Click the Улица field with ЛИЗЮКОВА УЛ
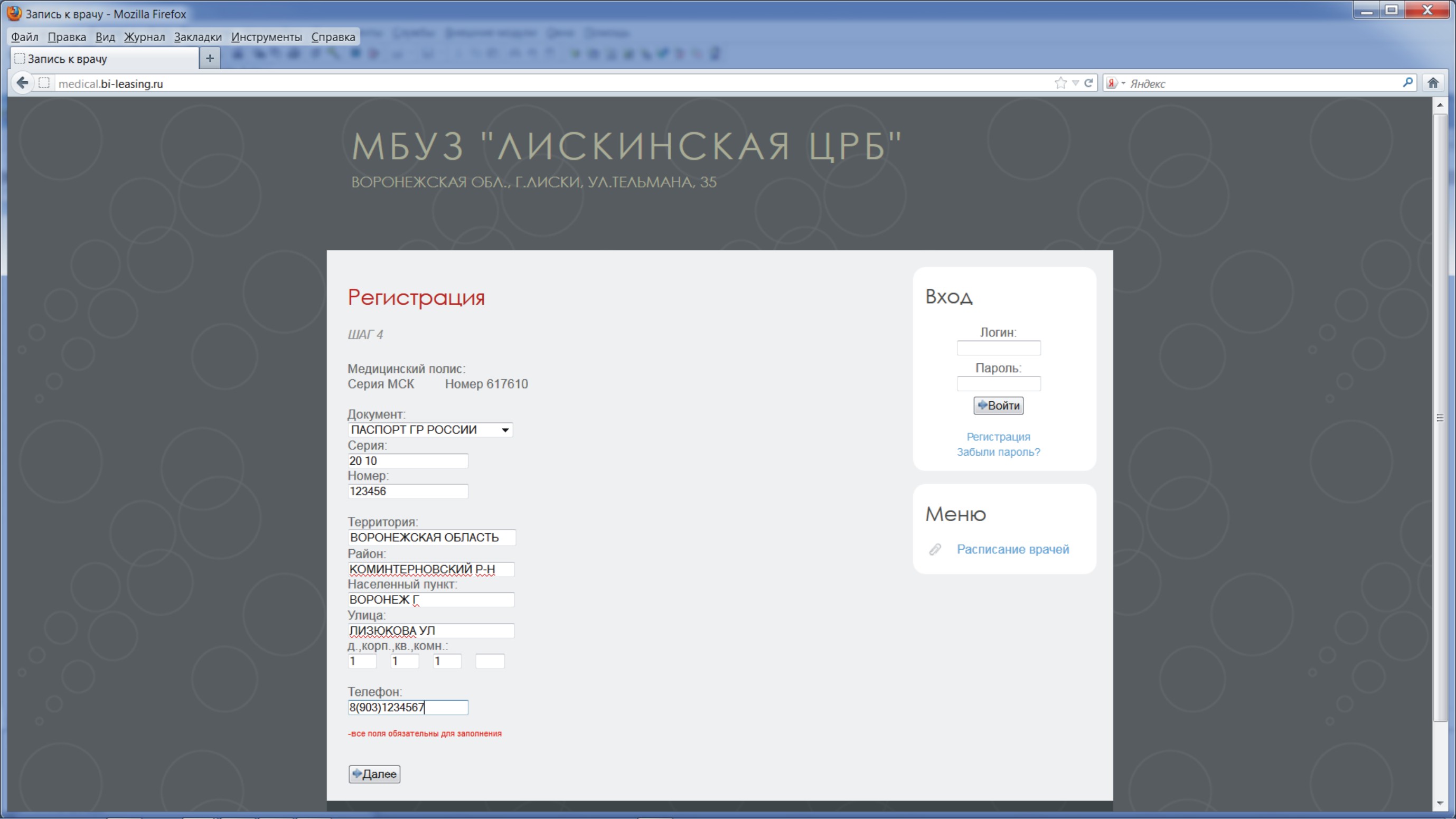Screen dimensions: 1456x819 pos(431,631)
